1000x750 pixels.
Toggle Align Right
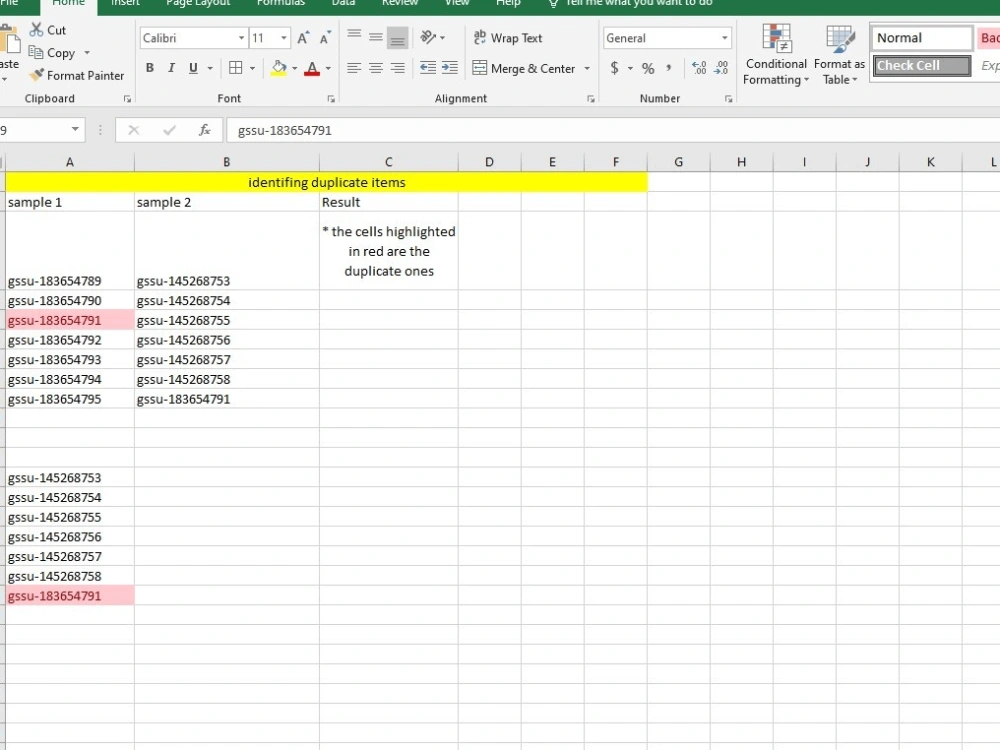397,68
